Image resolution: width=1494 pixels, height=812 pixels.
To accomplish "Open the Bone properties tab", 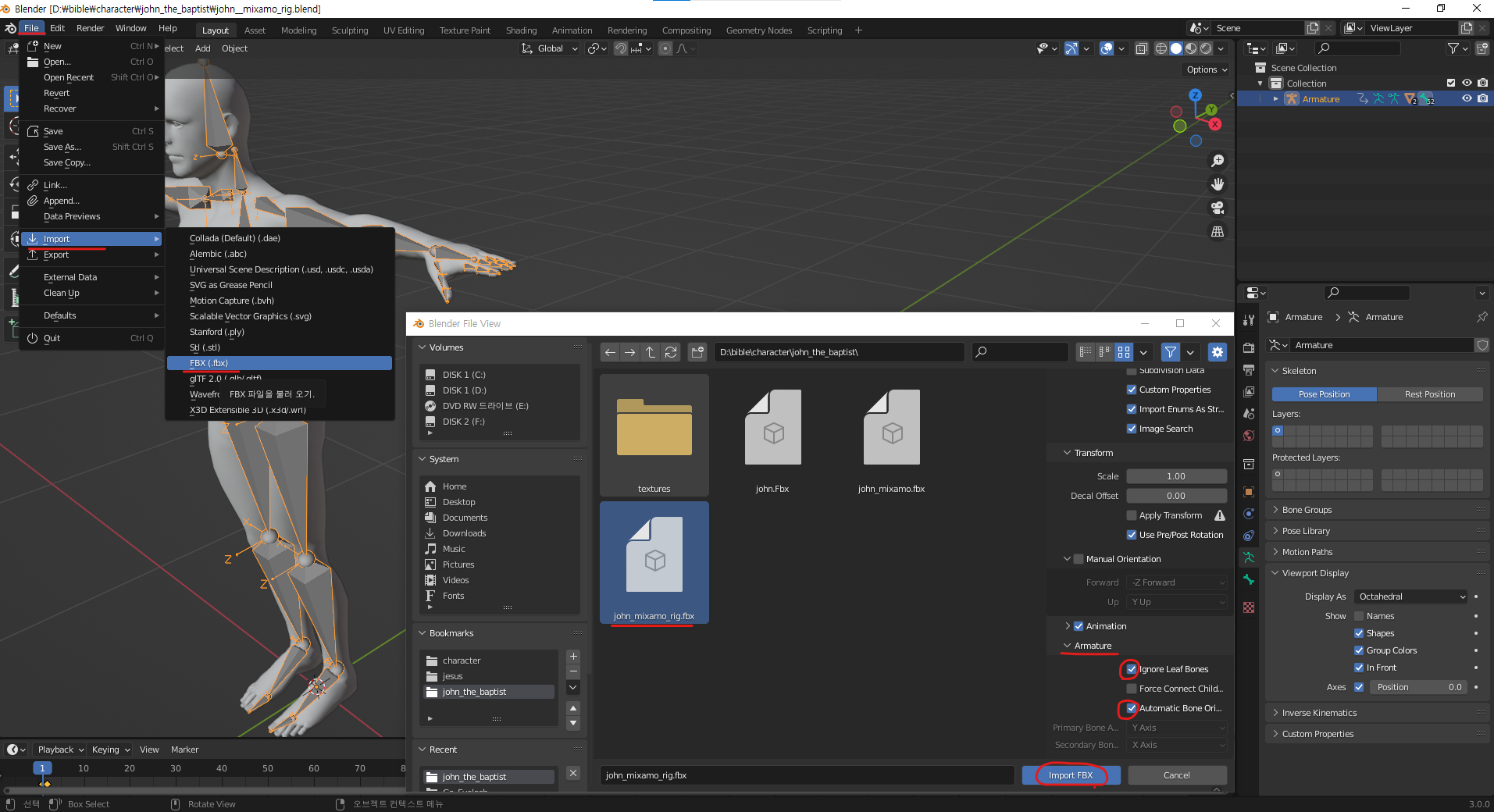I will click(1249, 579).
